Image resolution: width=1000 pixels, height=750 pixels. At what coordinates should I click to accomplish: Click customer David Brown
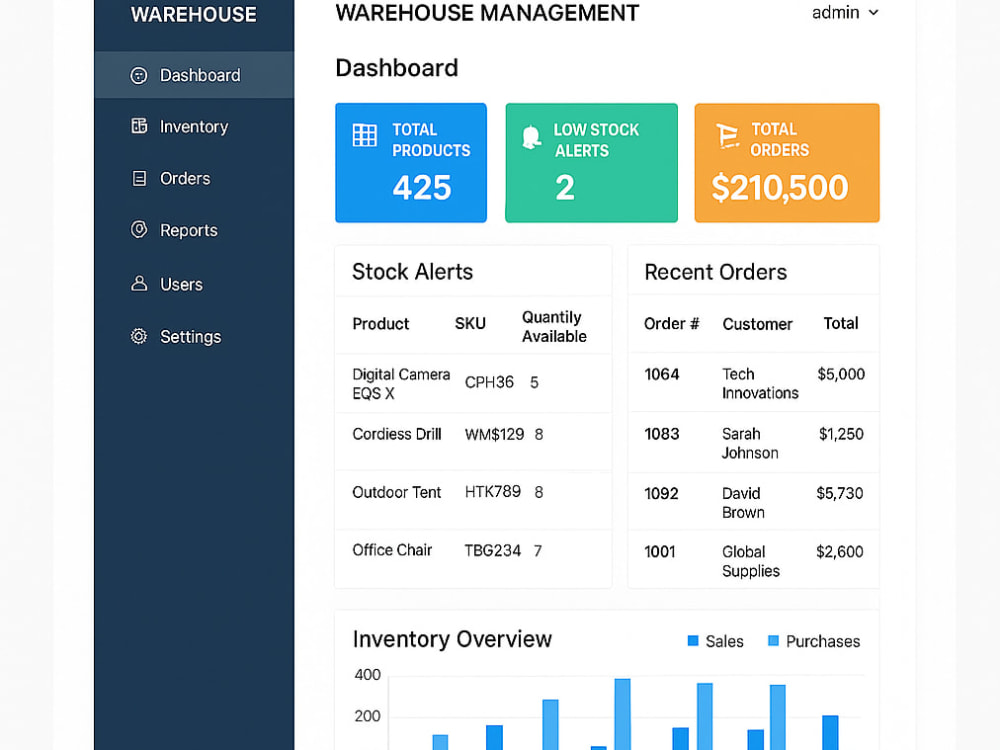click(743, 503)
